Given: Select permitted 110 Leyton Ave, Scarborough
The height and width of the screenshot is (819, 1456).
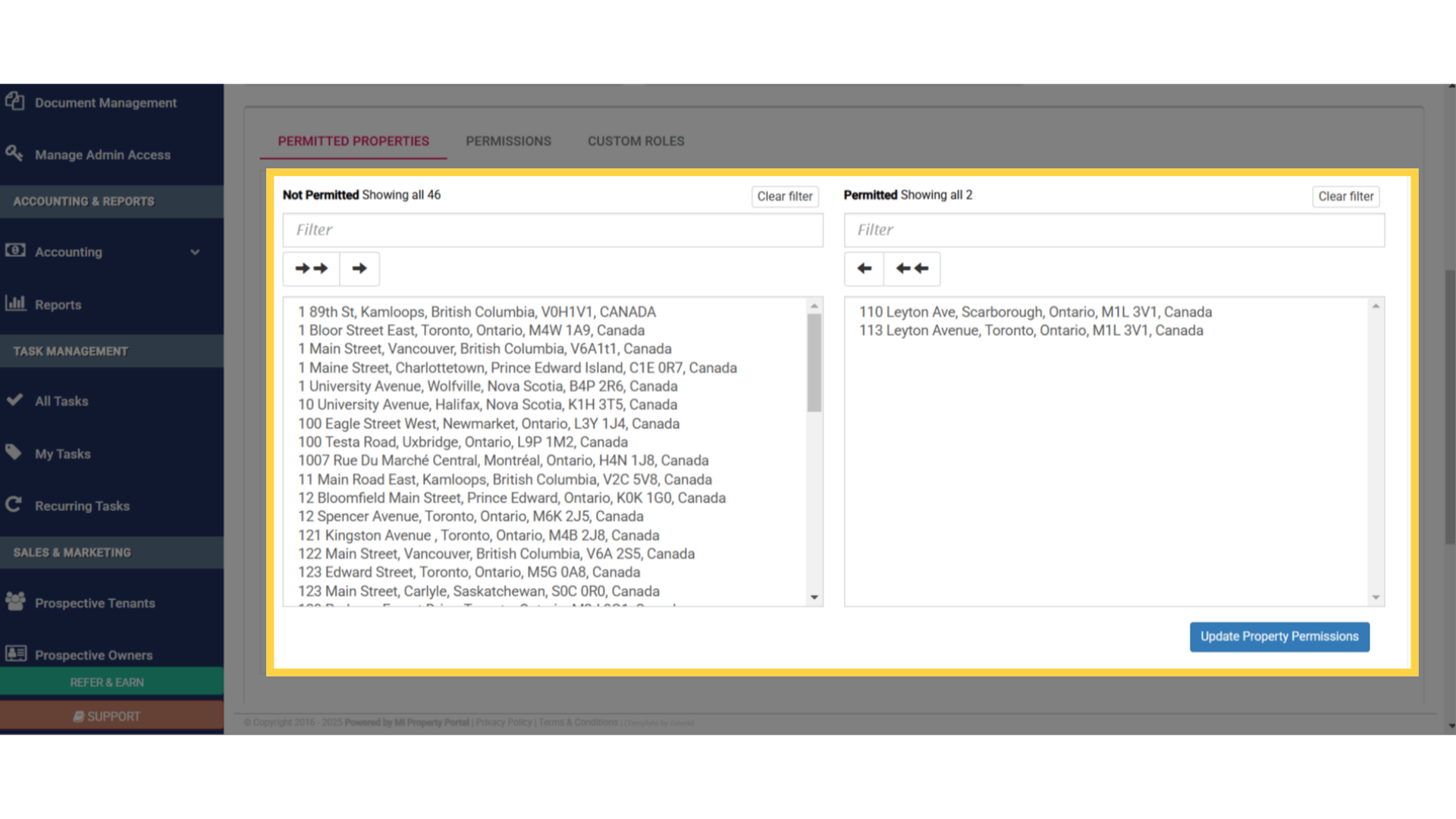Looking at the screenshot, I should click(x=1035, y=312).
